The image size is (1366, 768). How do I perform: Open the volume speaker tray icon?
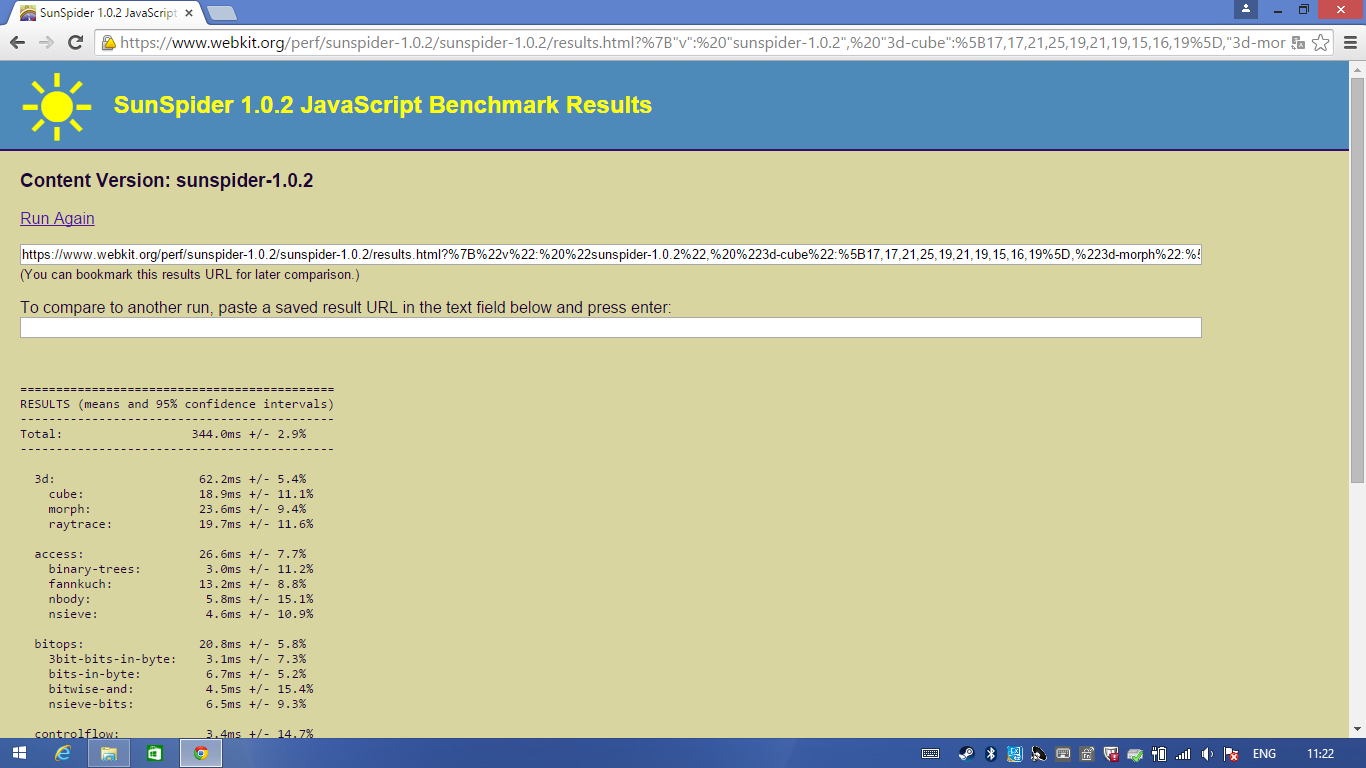click(x=1207, y=753)
